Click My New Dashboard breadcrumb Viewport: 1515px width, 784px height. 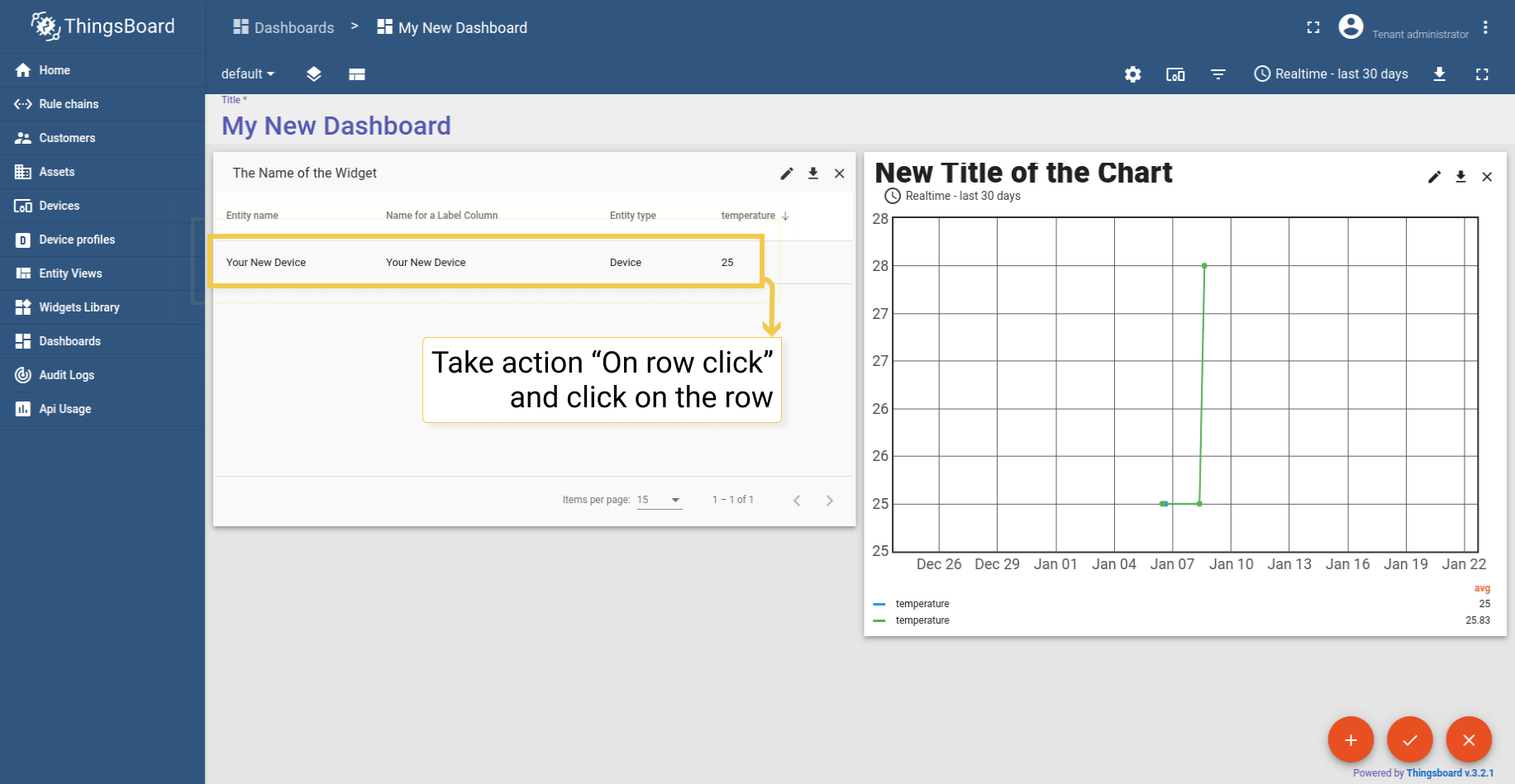point(452,27)
